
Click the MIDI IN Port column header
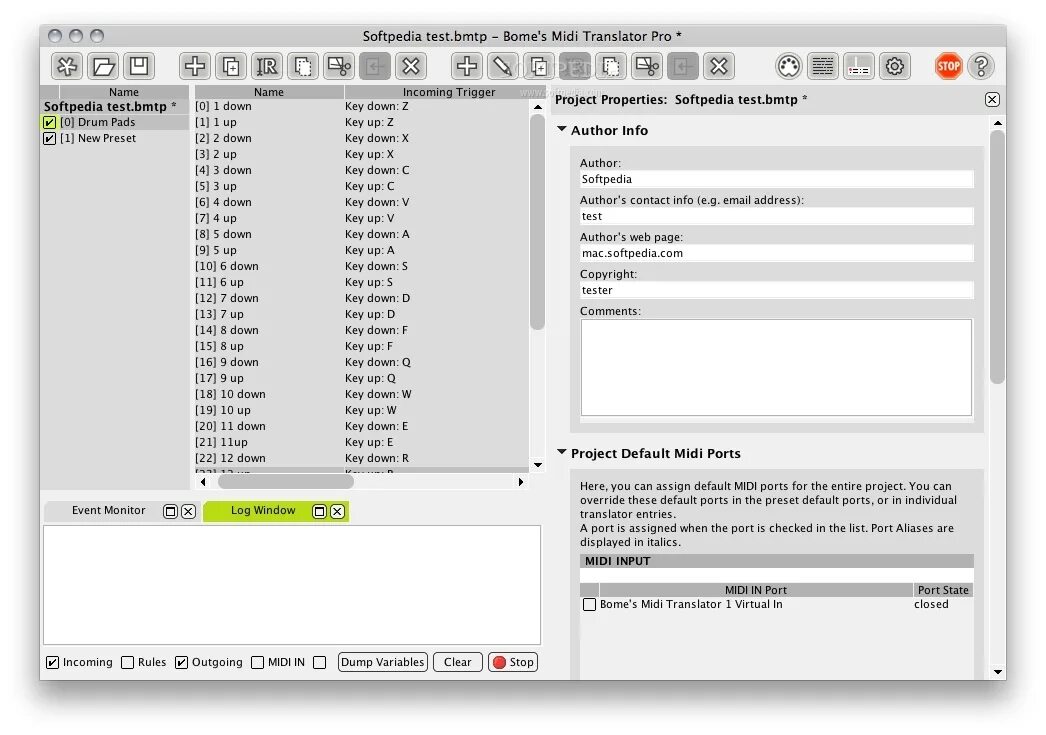[x=756, y=590]
